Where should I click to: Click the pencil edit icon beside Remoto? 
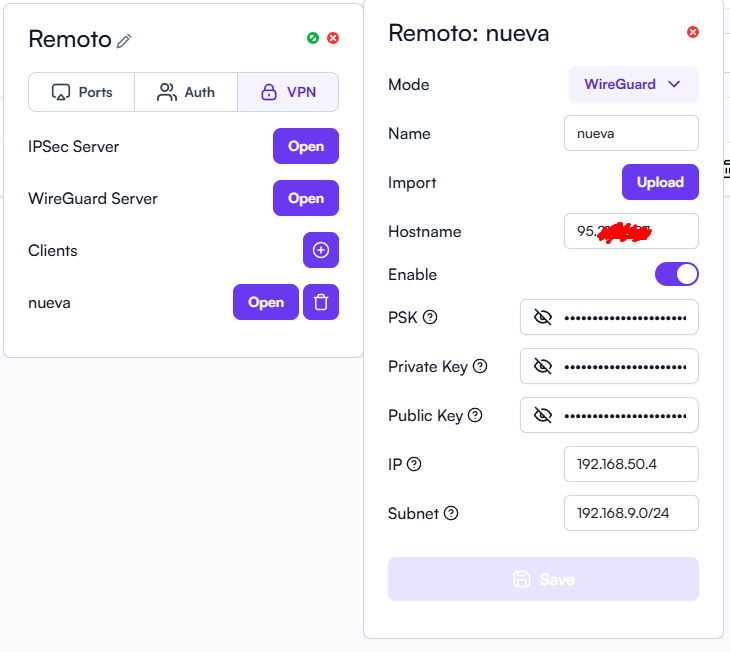(124, 41)
